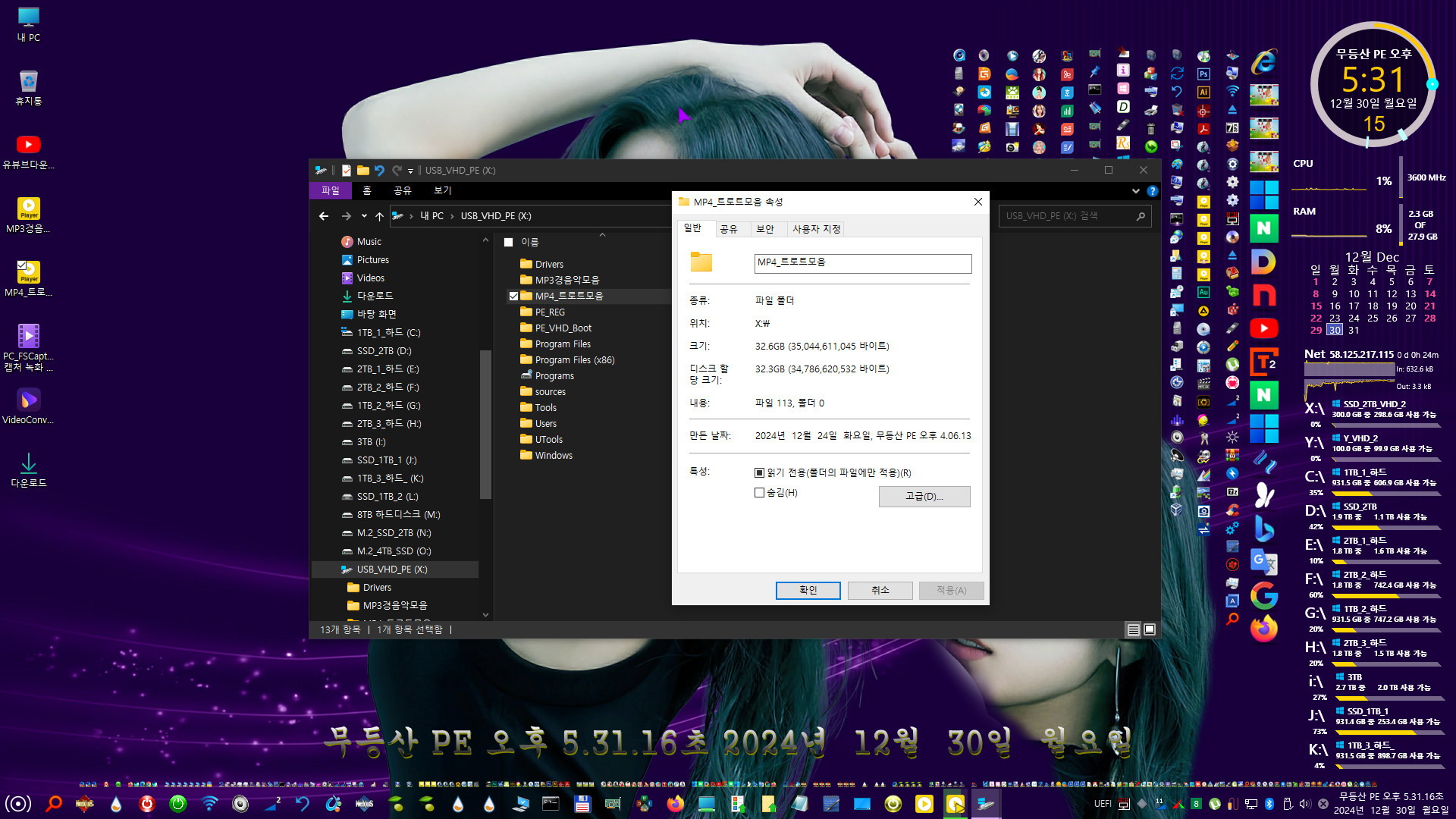
Task: Select the PE_VHD_Boot folder
Action: click(x=563, y=328)
